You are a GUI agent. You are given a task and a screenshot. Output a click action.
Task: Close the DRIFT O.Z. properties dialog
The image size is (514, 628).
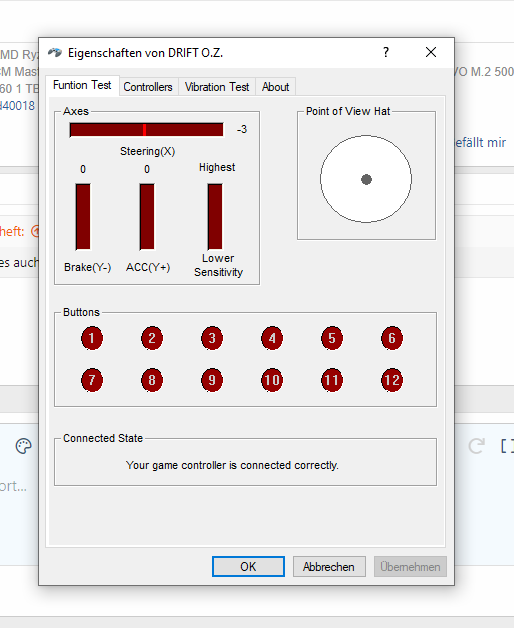click(x=431, y=52)
